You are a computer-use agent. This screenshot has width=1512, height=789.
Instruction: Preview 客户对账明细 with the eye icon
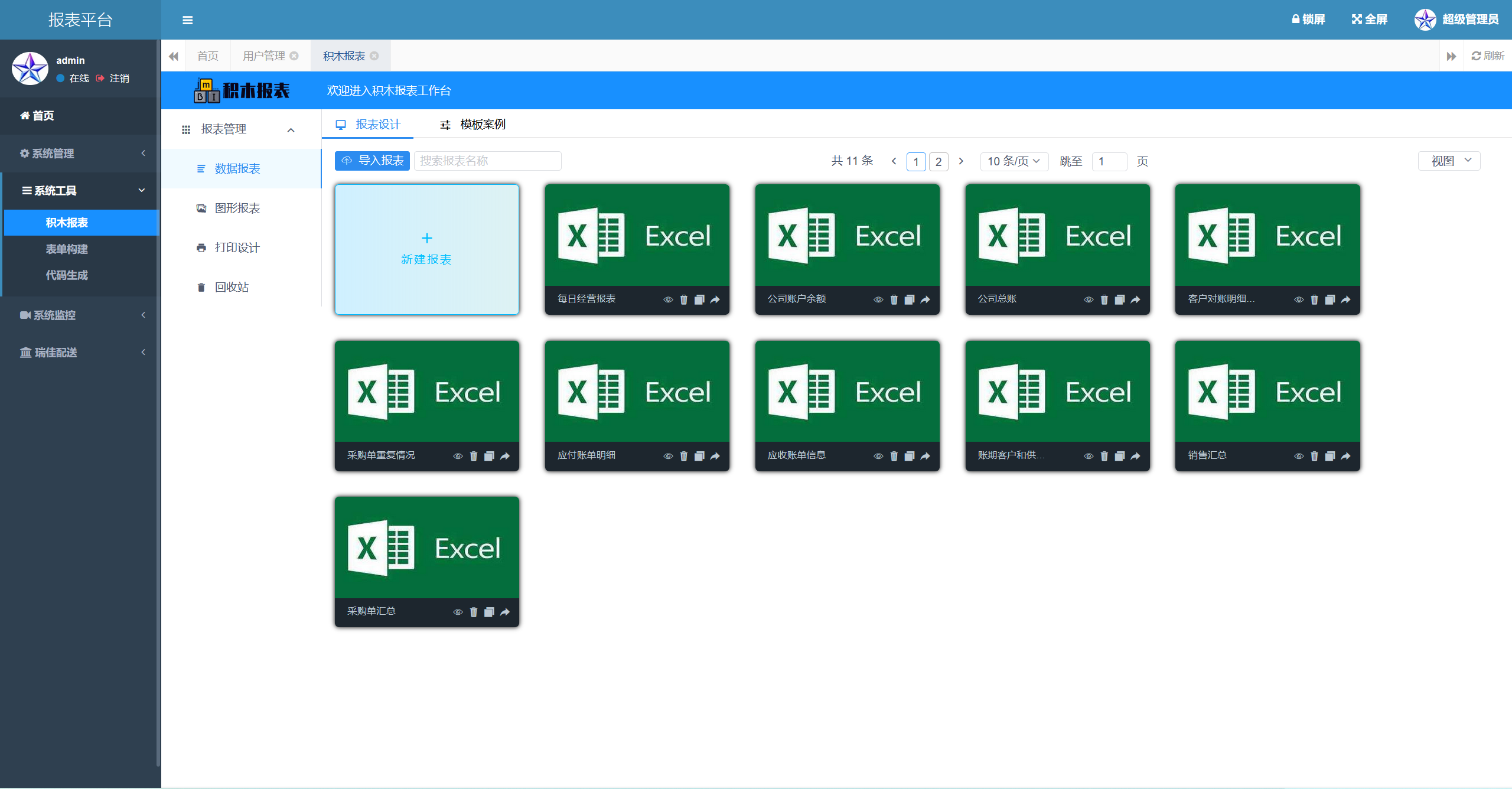1299,299
